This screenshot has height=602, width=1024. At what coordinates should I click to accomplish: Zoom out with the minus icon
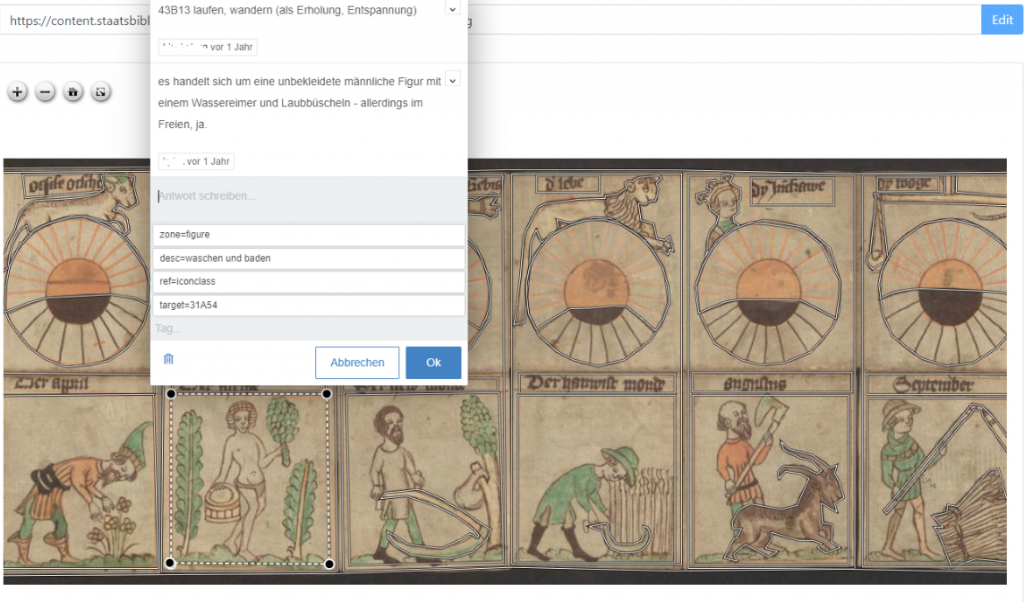(45, 92)
